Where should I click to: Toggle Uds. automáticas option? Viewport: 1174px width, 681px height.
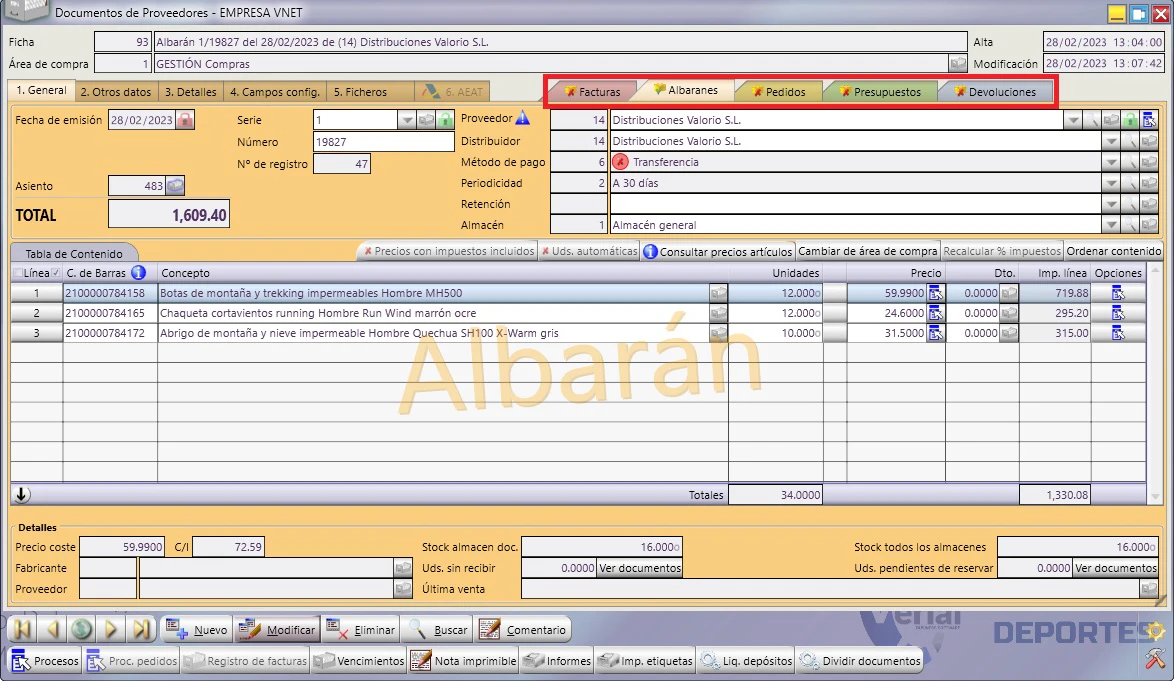pyautogui.click(x=589, y=251)
